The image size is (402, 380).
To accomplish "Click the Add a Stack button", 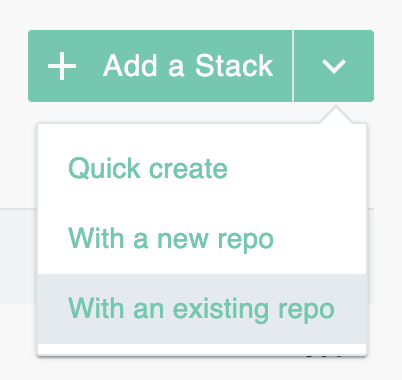I will click(160, 66).
